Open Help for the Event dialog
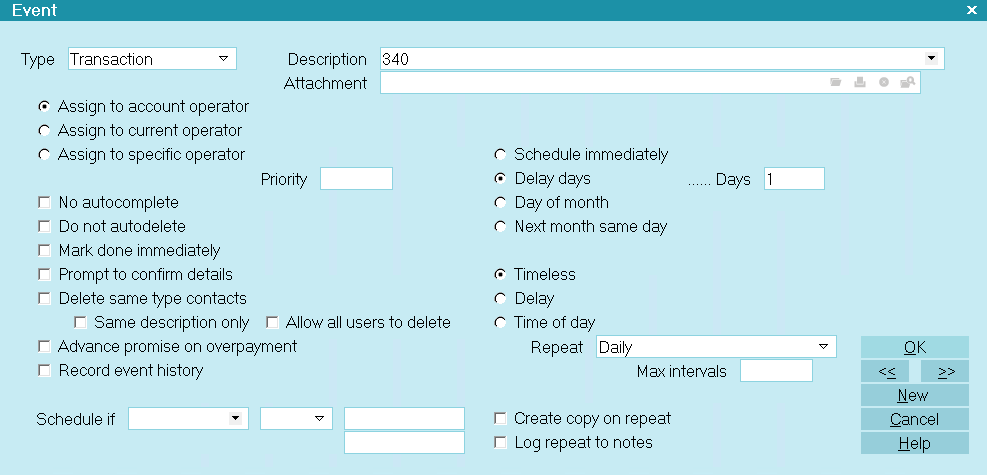This screenshot has height=475, width=987. point(915,443)
